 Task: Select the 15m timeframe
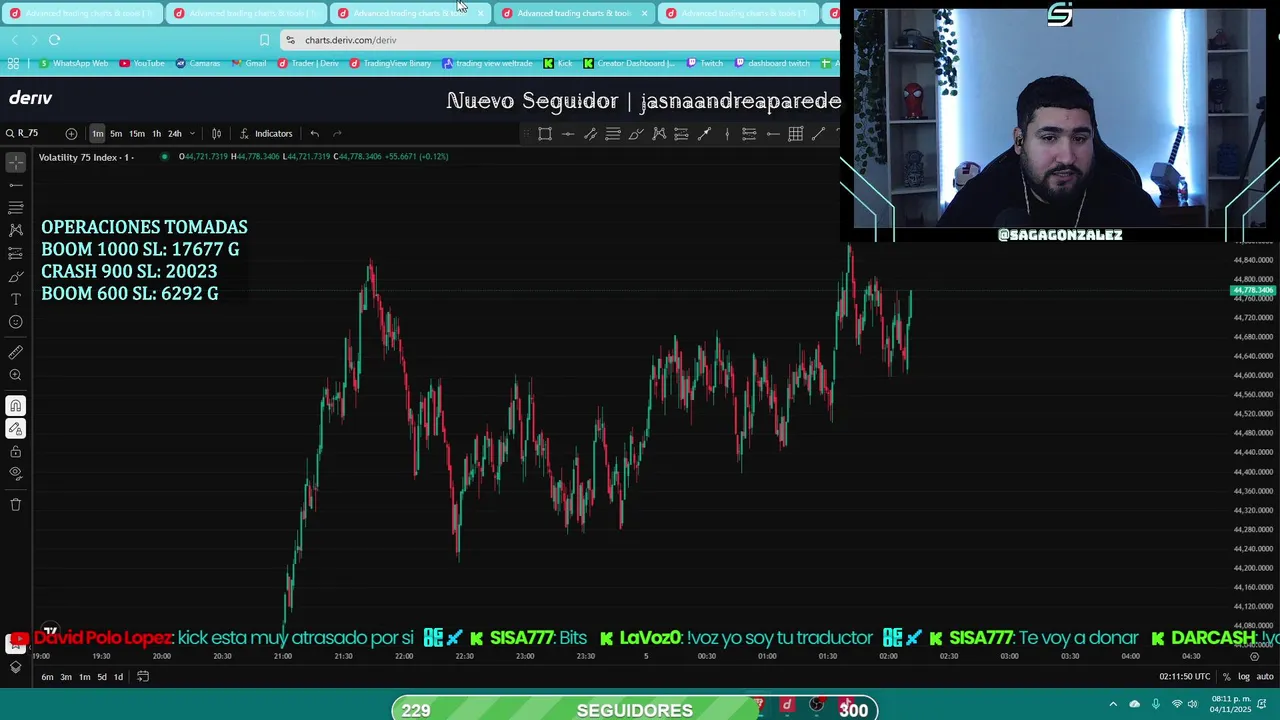point(136,133)
